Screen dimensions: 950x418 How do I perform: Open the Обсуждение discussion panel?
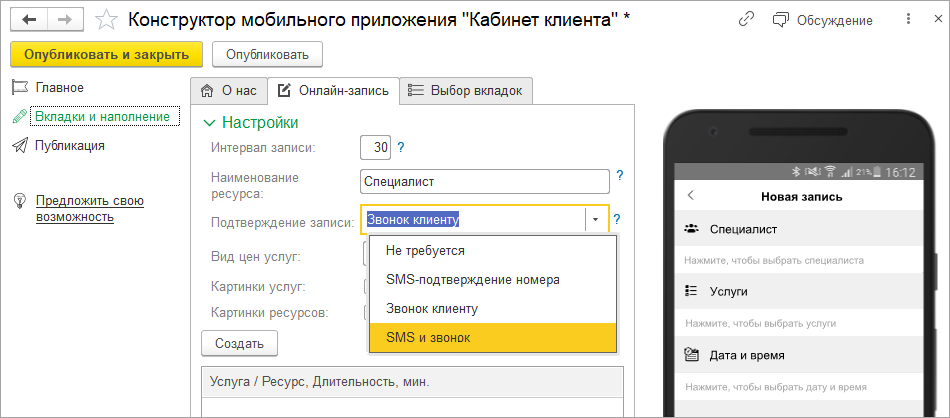822,20
